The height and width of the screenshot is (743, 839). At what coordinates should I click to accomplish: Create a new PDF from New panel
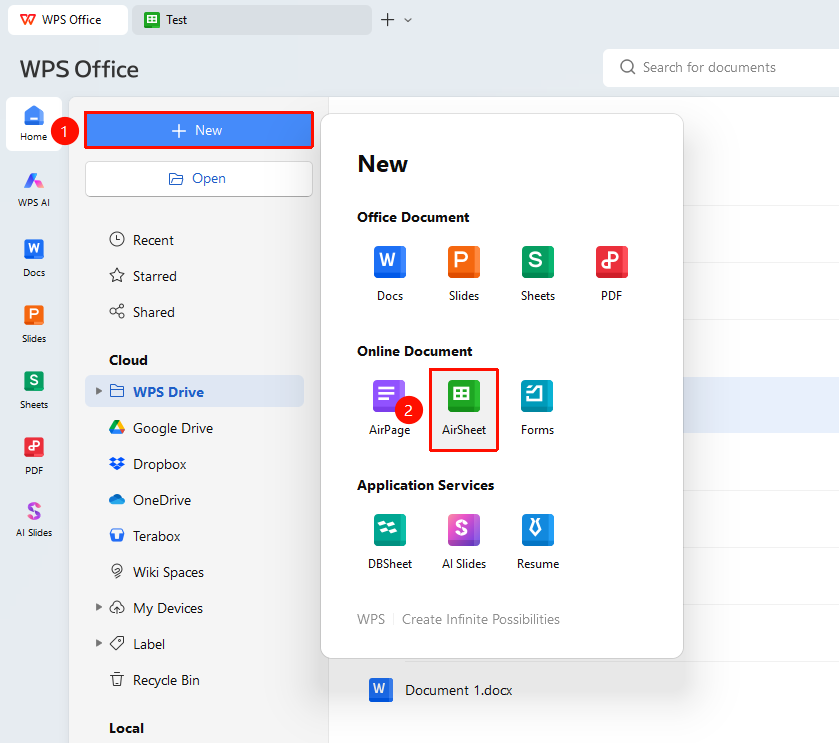[612, 273]
